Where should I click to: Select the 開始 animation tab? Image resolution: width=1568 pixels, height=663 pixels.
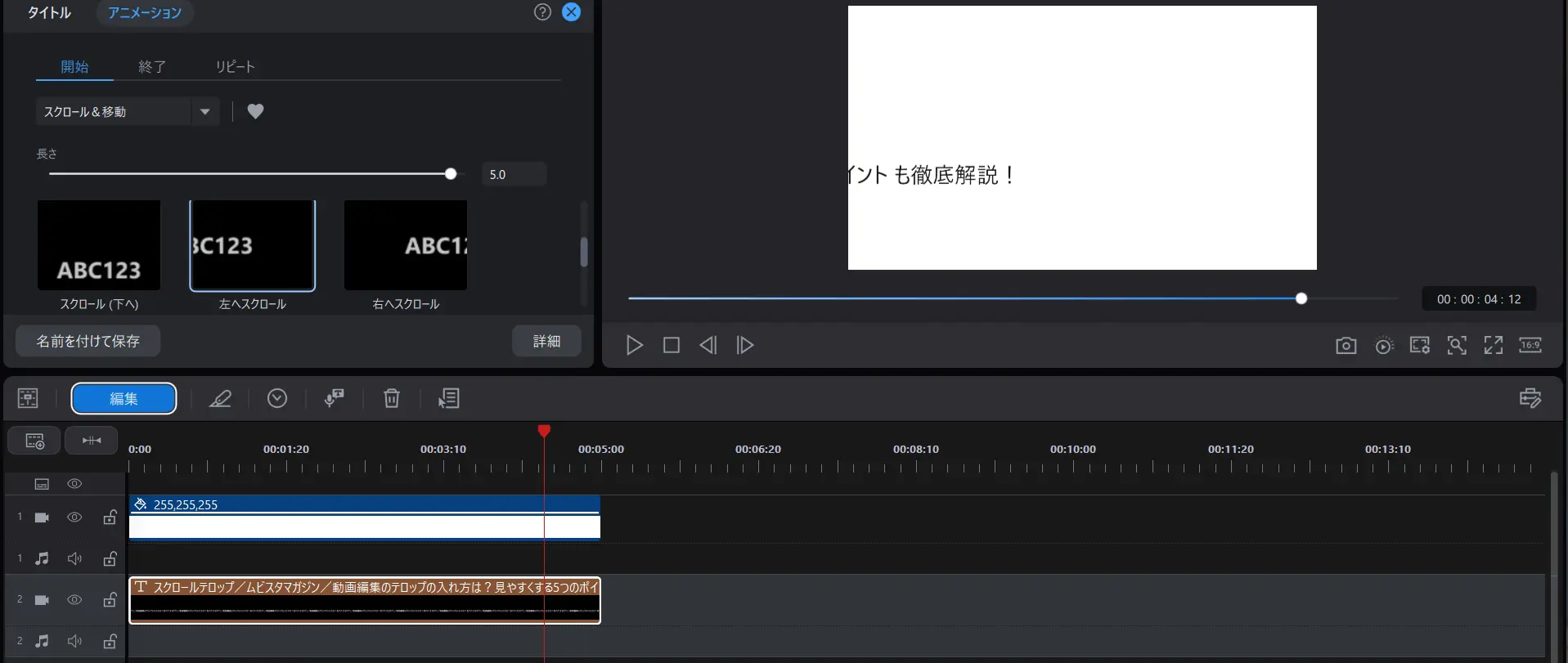coord(74,67)
